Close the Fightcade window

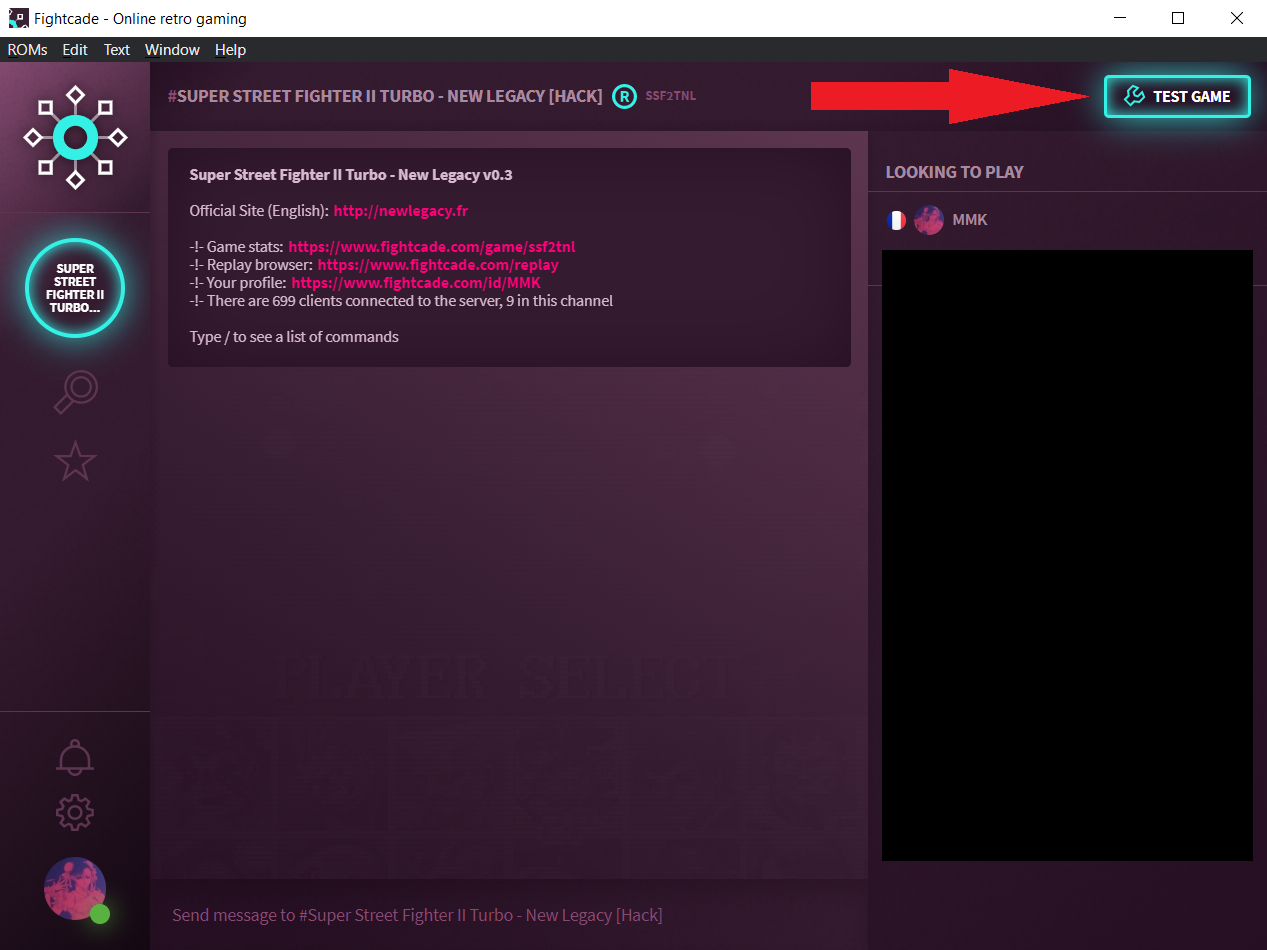click(1237, 18)
